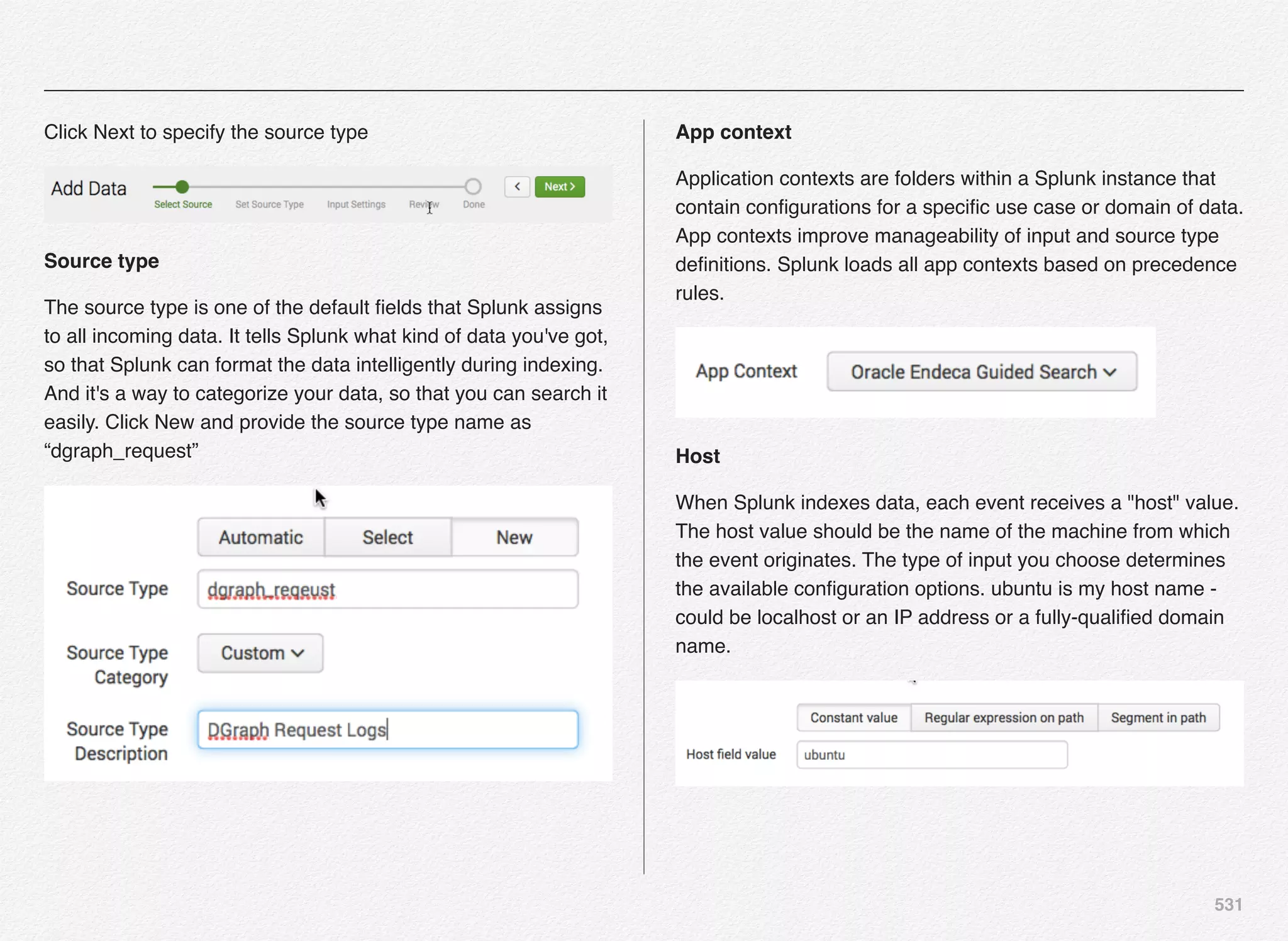Click the Done step circle on progress bar
This screenshot has height=941, width=1288.
pos(473,187)
